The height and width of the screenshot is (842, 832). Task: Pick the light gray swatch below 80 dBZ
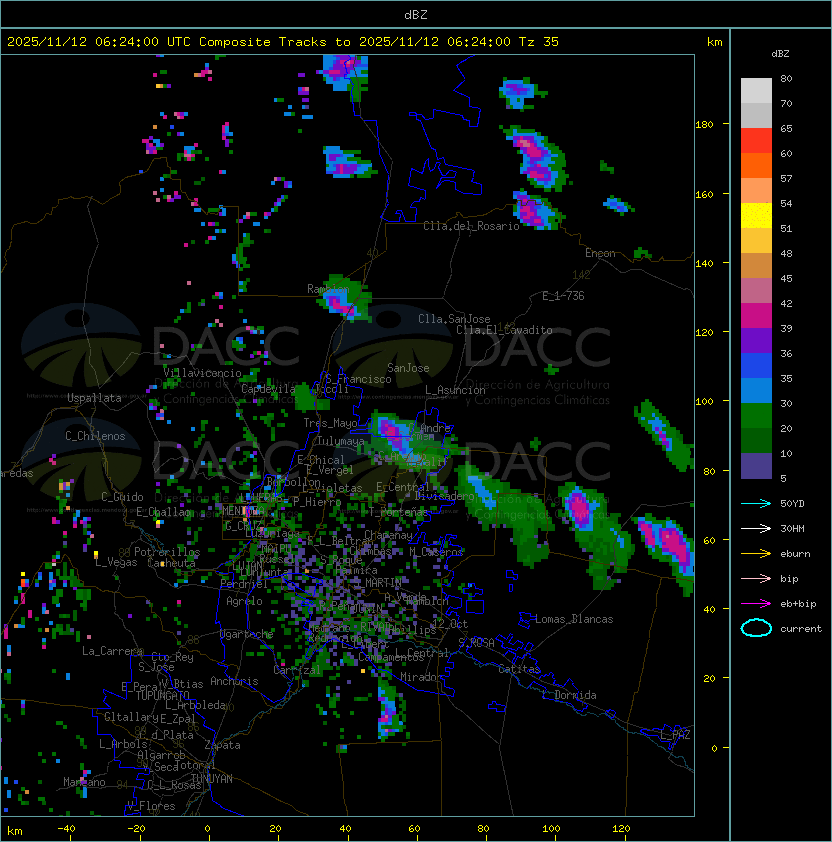[x=756, y=91]
